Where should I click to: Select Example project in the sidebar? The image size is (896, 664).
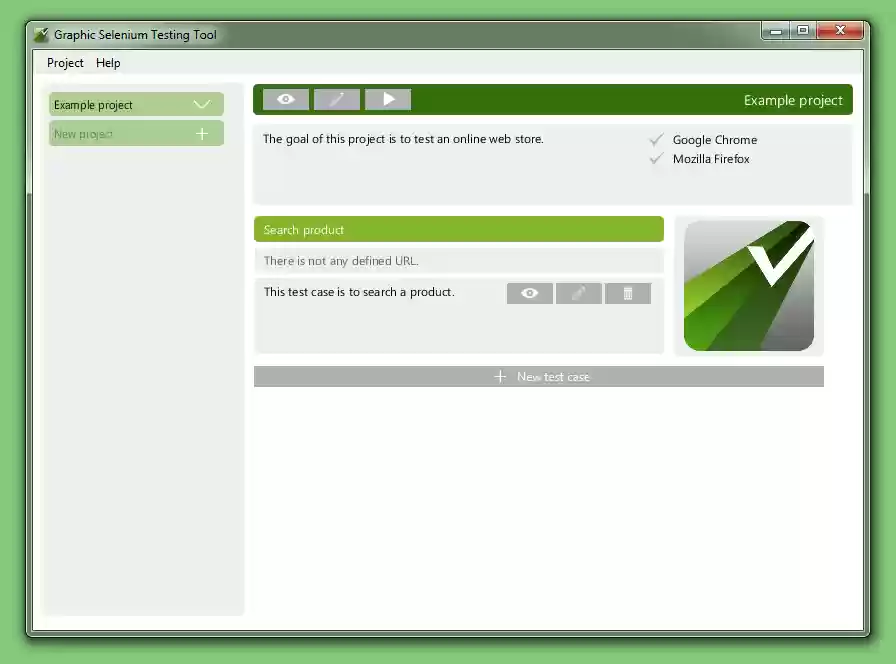click(x=120, y=104)
